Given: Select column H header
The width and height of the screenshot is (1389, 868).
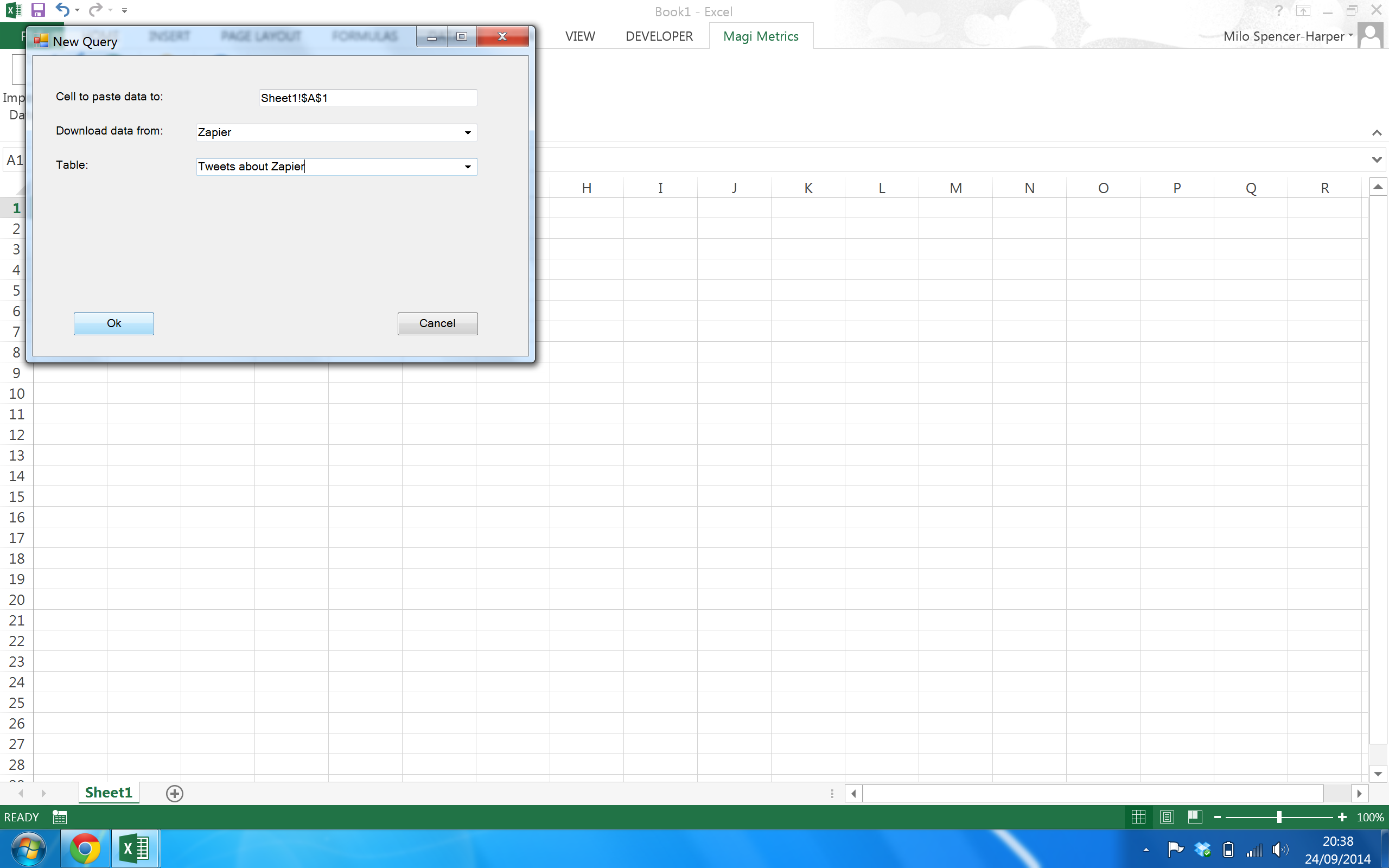Looking at the screenshot, I should (x=587, y=188).
